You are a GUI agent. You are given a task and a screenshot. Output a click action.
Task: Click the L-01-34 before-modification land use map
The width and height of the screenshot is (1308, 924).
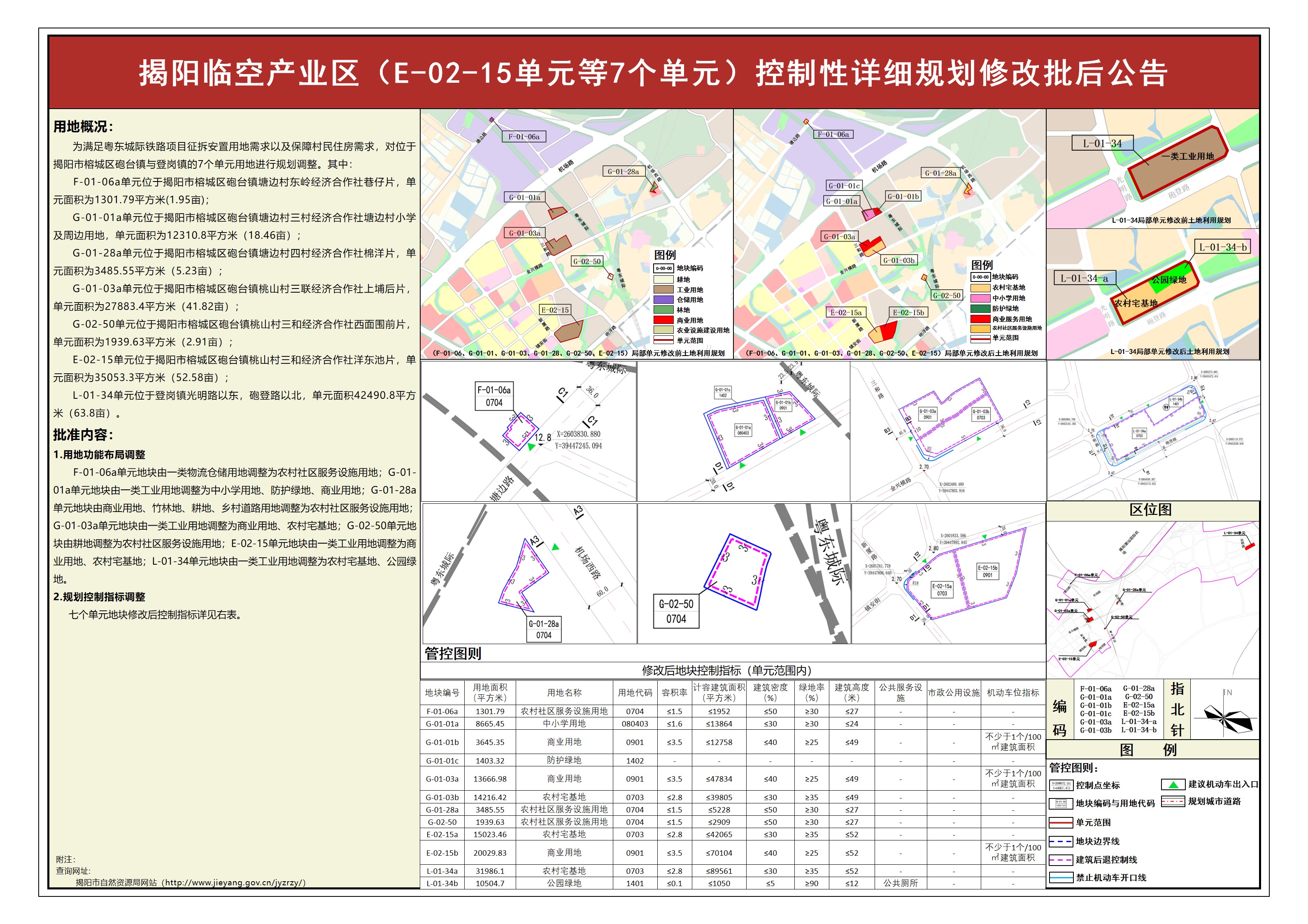click(x=1153, y=169)
